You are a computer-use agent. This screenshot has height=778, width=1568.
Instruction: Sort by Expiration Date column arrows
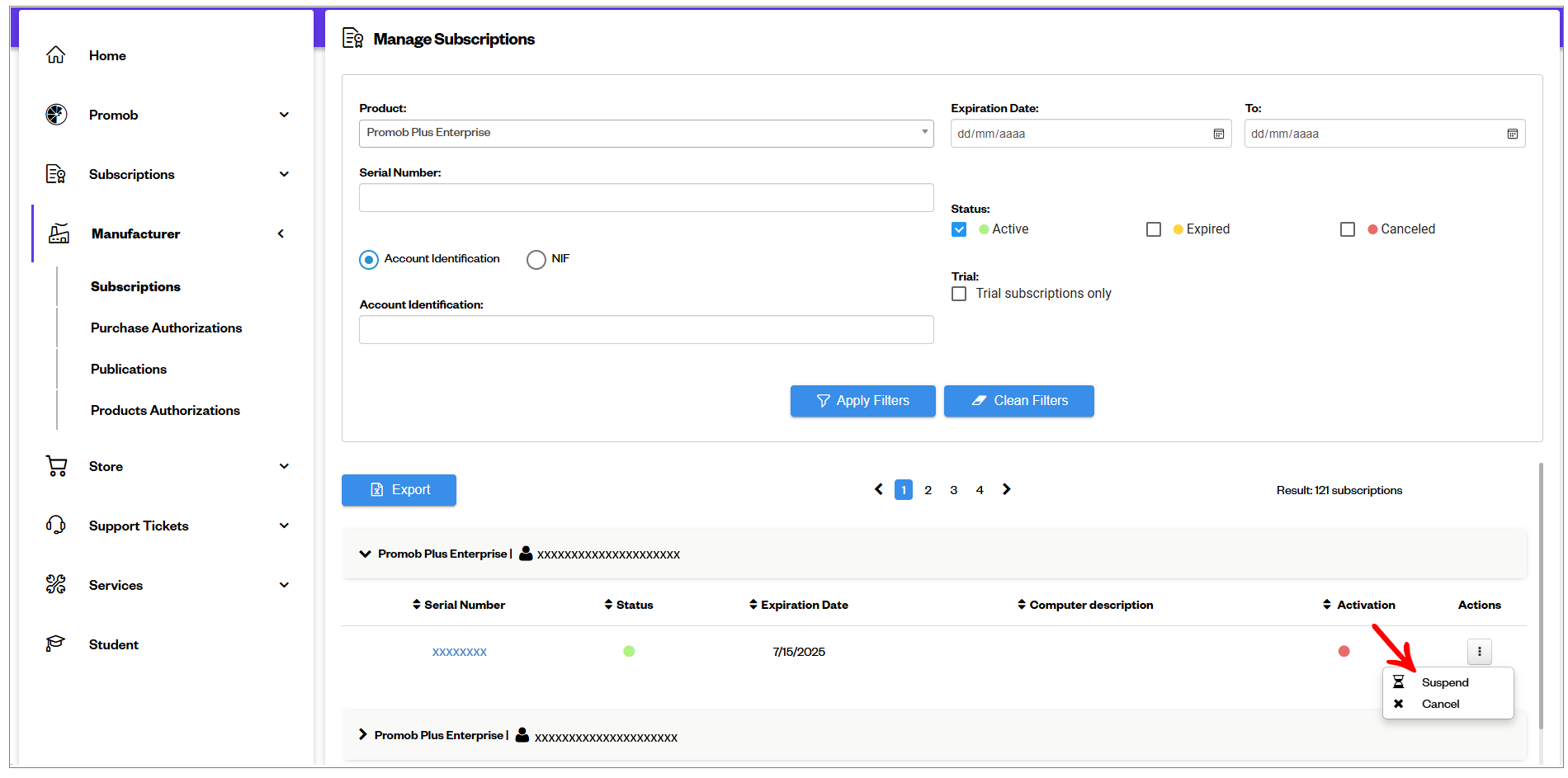(753, 605)
